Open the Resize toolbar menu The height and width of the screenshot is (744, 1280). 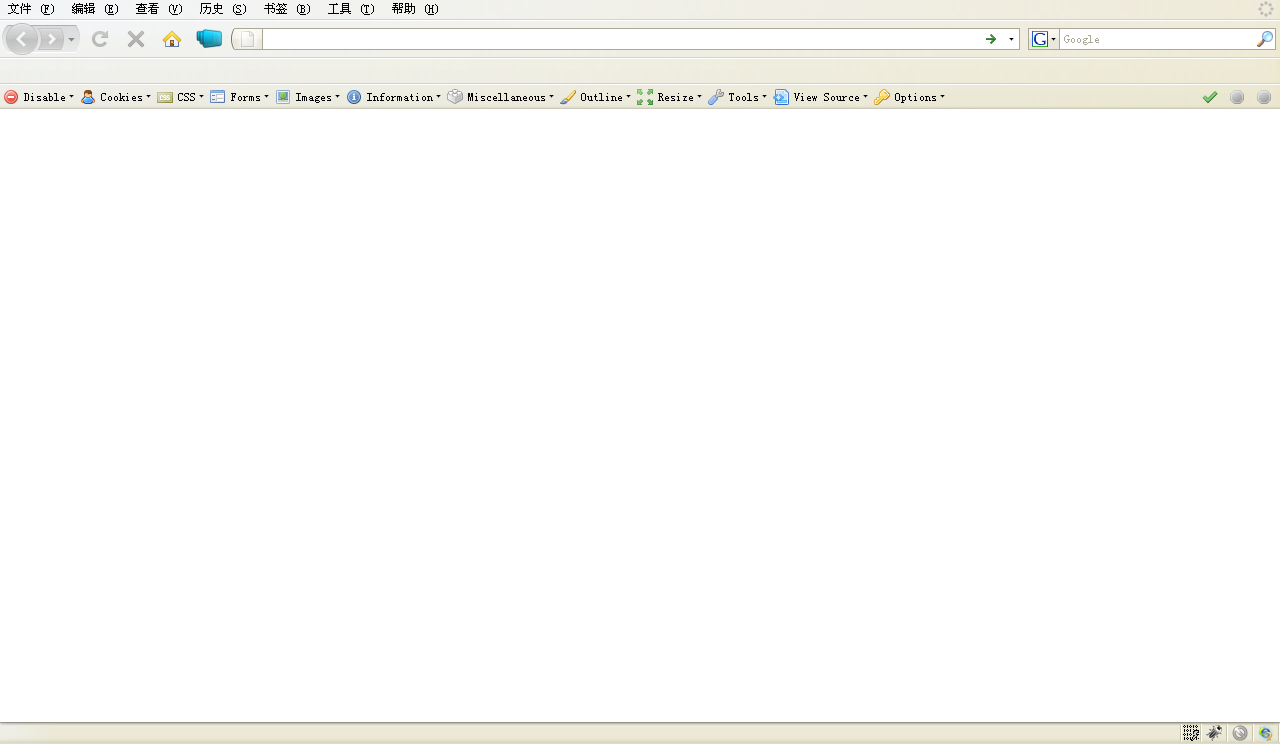point(669,97)
